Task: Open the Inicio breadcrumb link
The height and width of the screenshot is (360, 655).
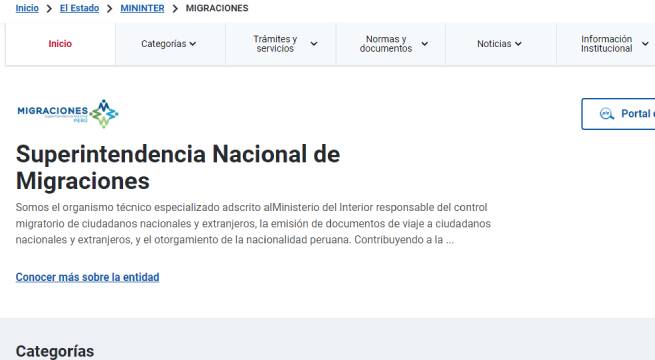Action: (27, 8)
